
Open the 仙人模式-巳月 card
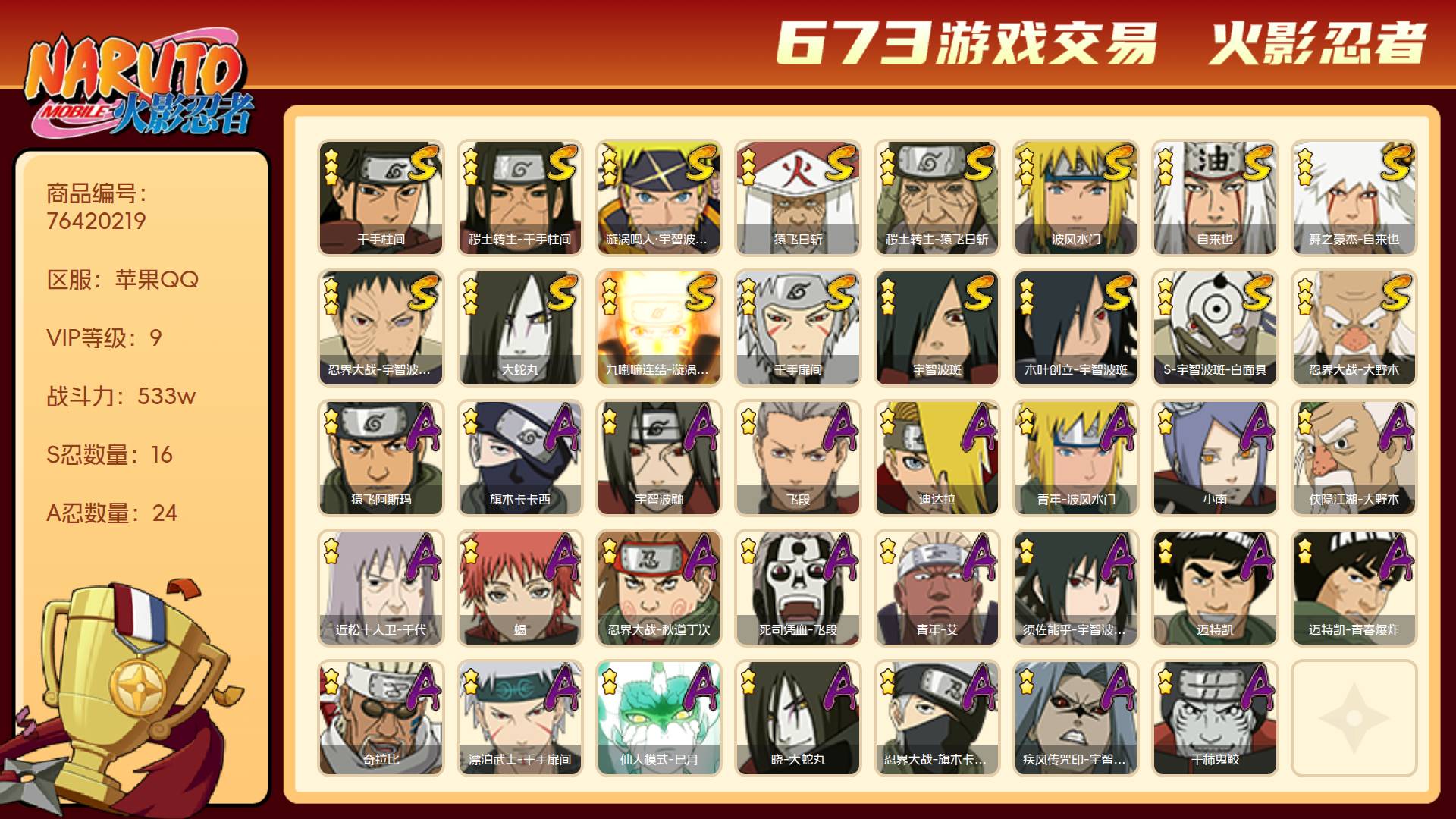(658, 718)
